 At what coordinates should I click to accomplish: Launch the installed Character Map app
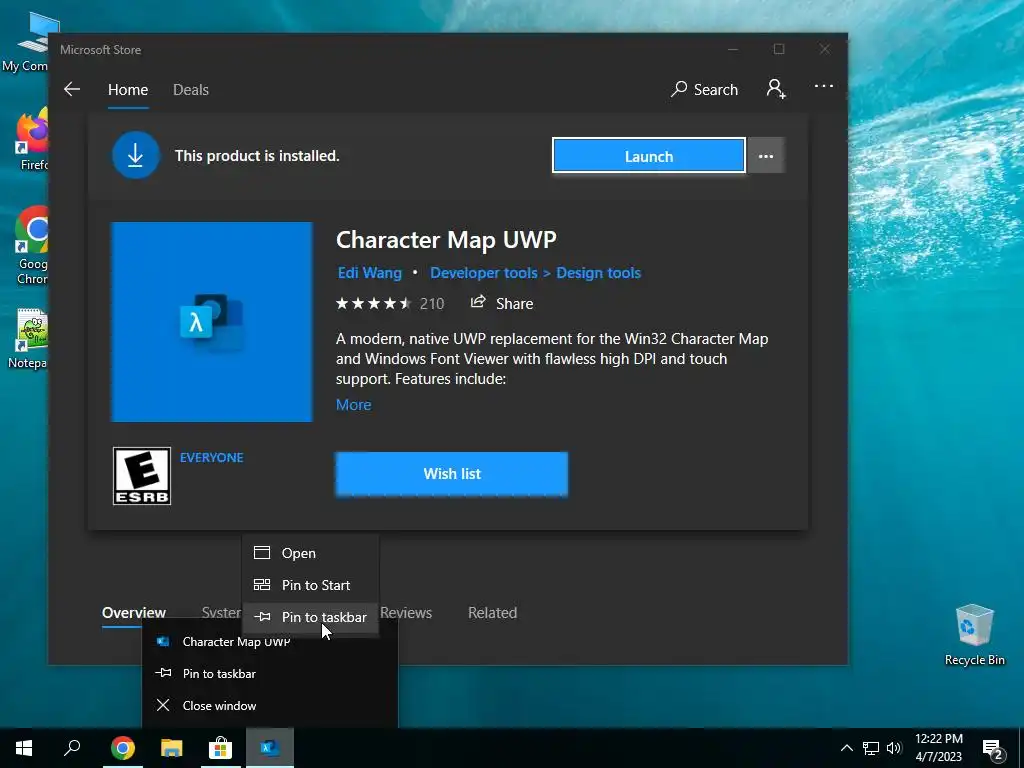click(648, 156)
